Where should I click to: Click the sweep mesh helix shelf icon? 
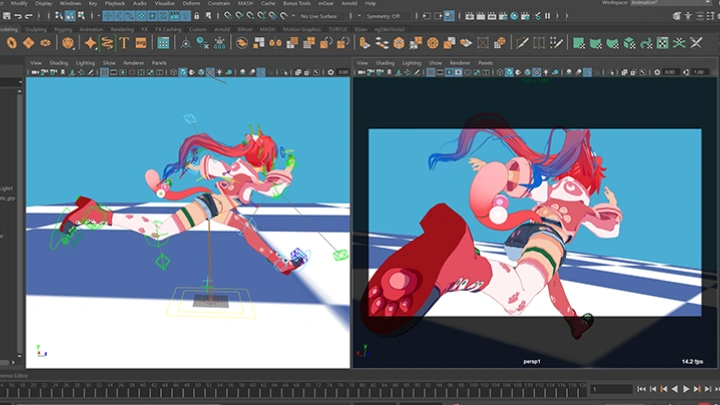(x=107, y=43)
